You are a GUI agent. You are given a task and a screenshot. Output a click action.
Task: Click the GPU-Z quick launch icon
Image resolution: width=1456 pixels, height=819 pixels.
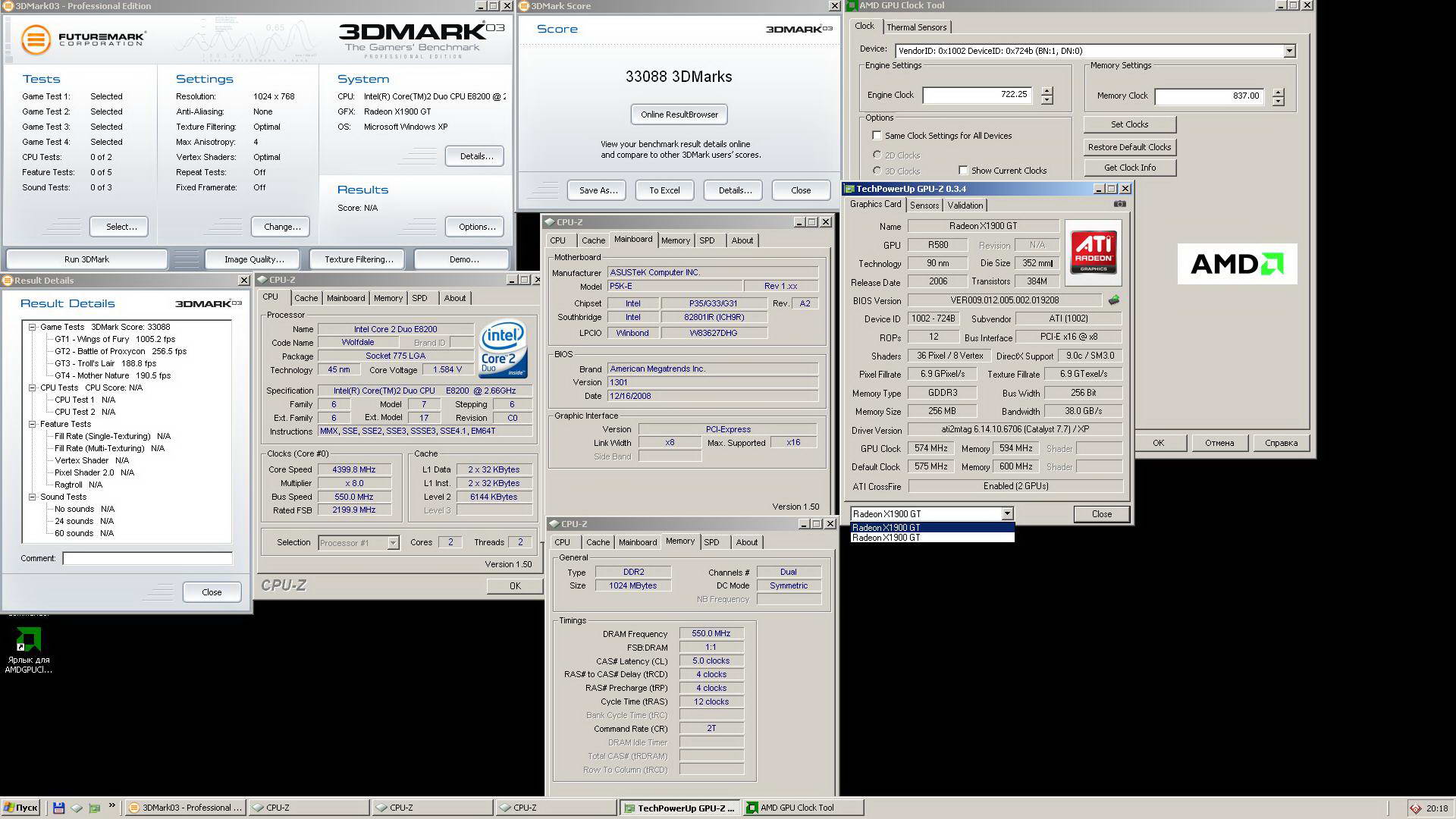coord(95,808)
